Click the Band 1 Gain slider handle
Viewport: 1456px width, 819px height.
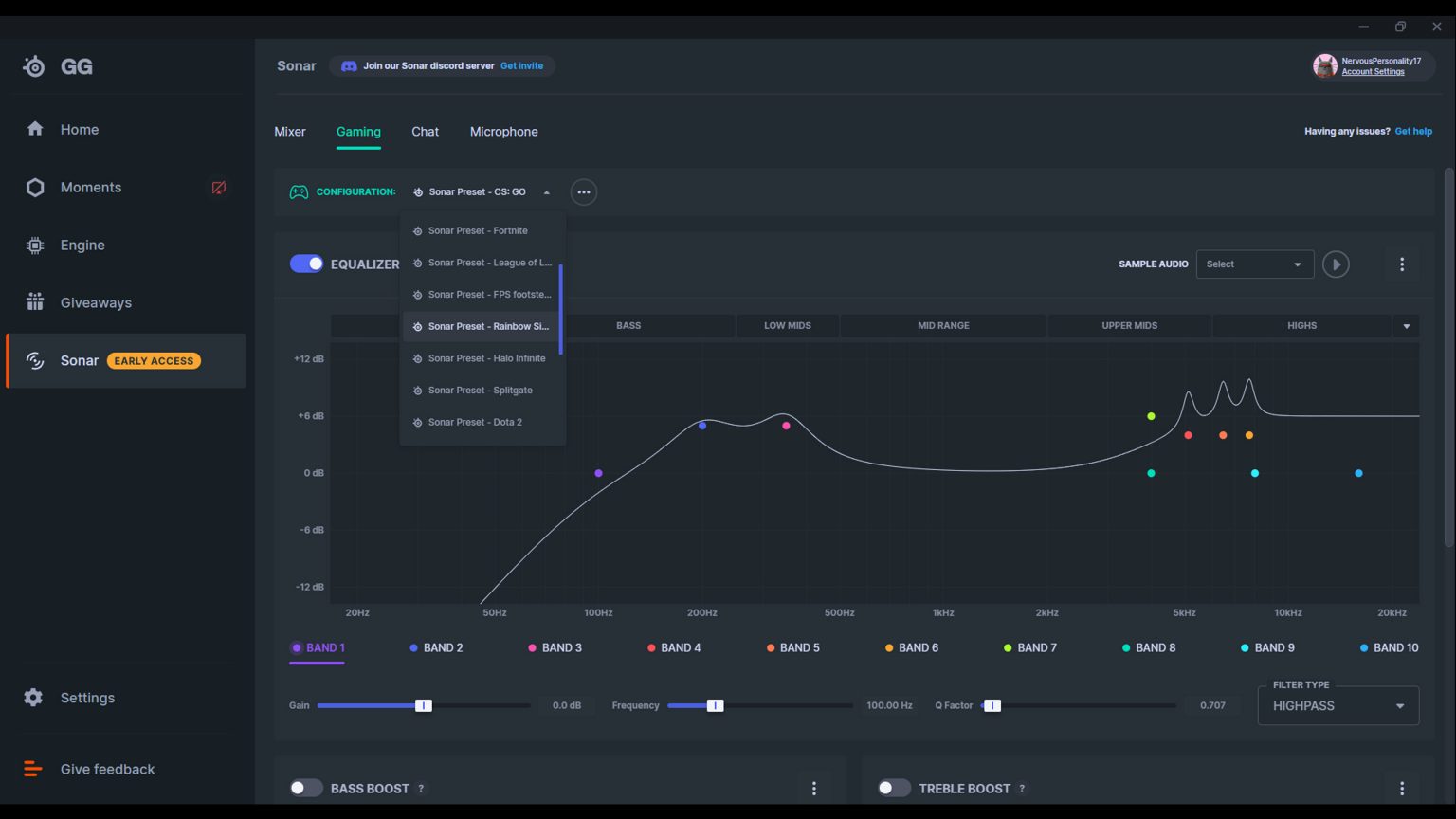(x=424, y=705)
